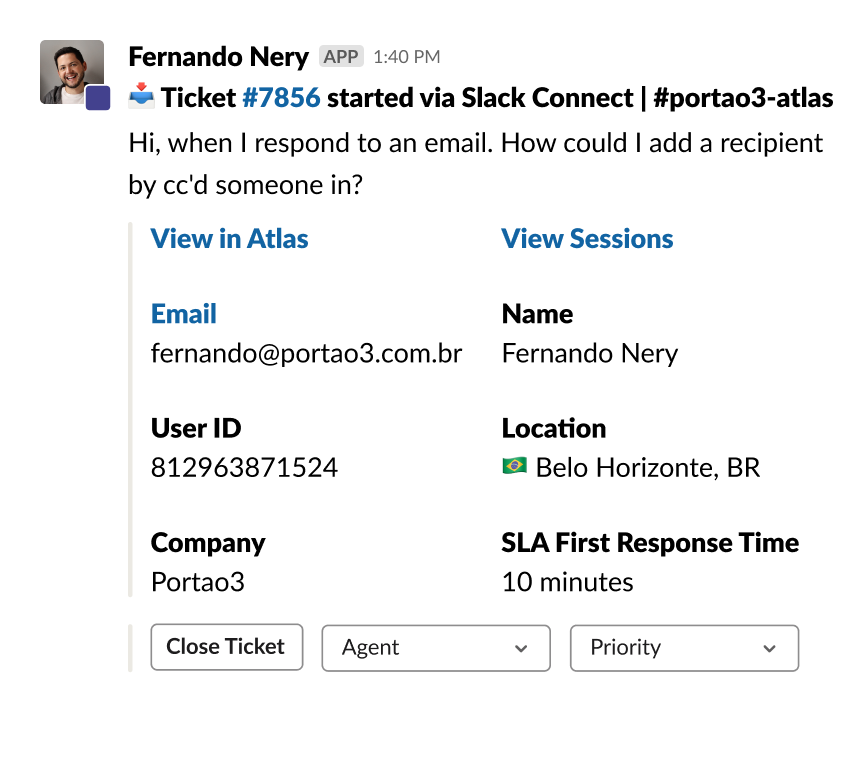
Task: Open the Agent dropdown
Action: tap(435, 648)
